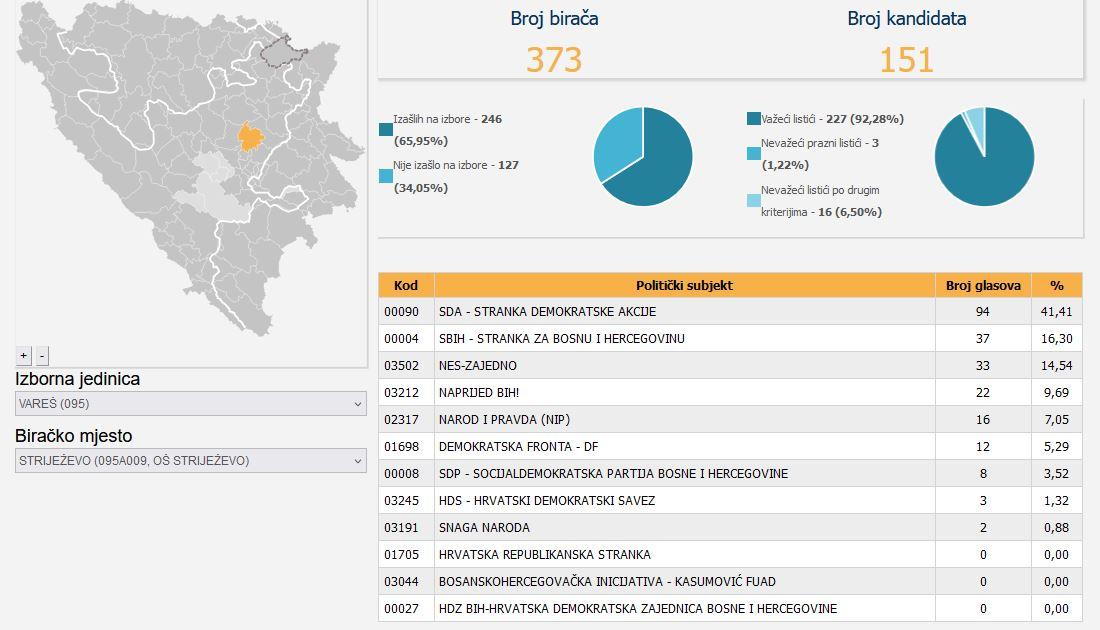Click the ballot validity pie chart
The width and height of the screenshot is (1100, 630).
coord(984,156)
